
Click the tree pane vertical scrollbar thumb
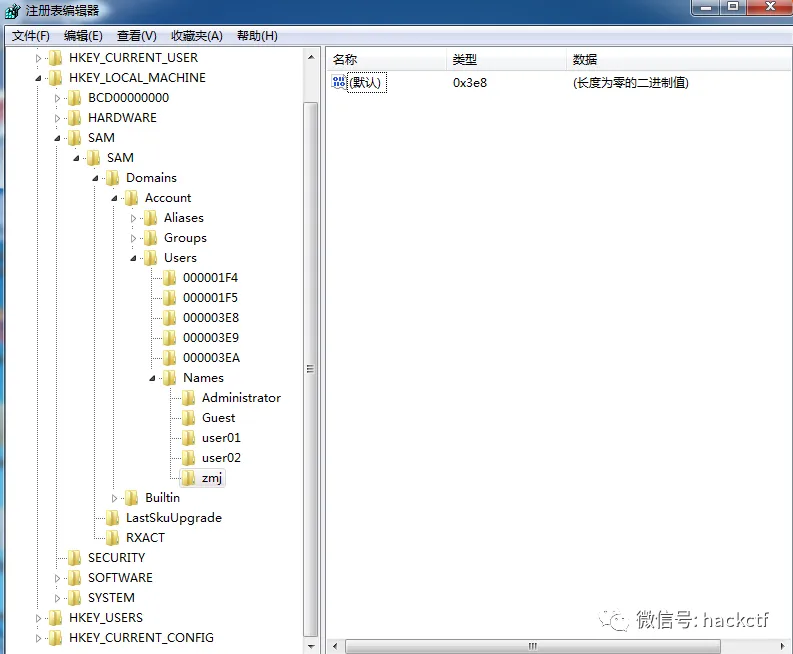pos(311,369)
